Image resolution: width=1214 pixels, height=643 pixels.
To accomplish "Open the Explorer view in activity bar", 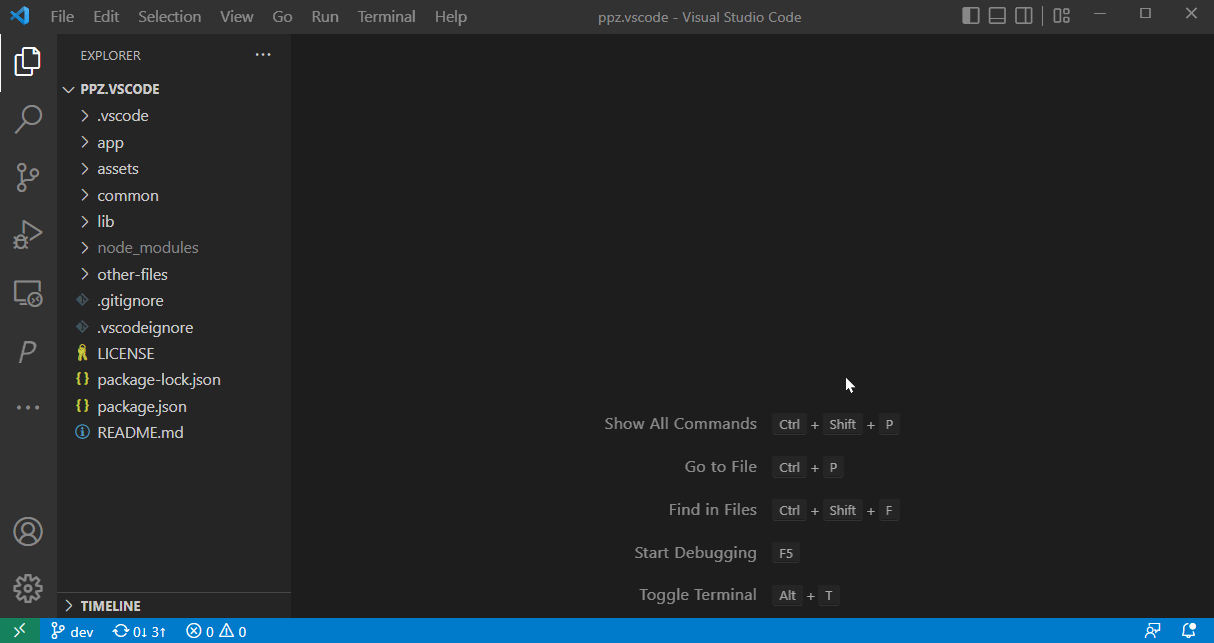I will click(28, 62).
